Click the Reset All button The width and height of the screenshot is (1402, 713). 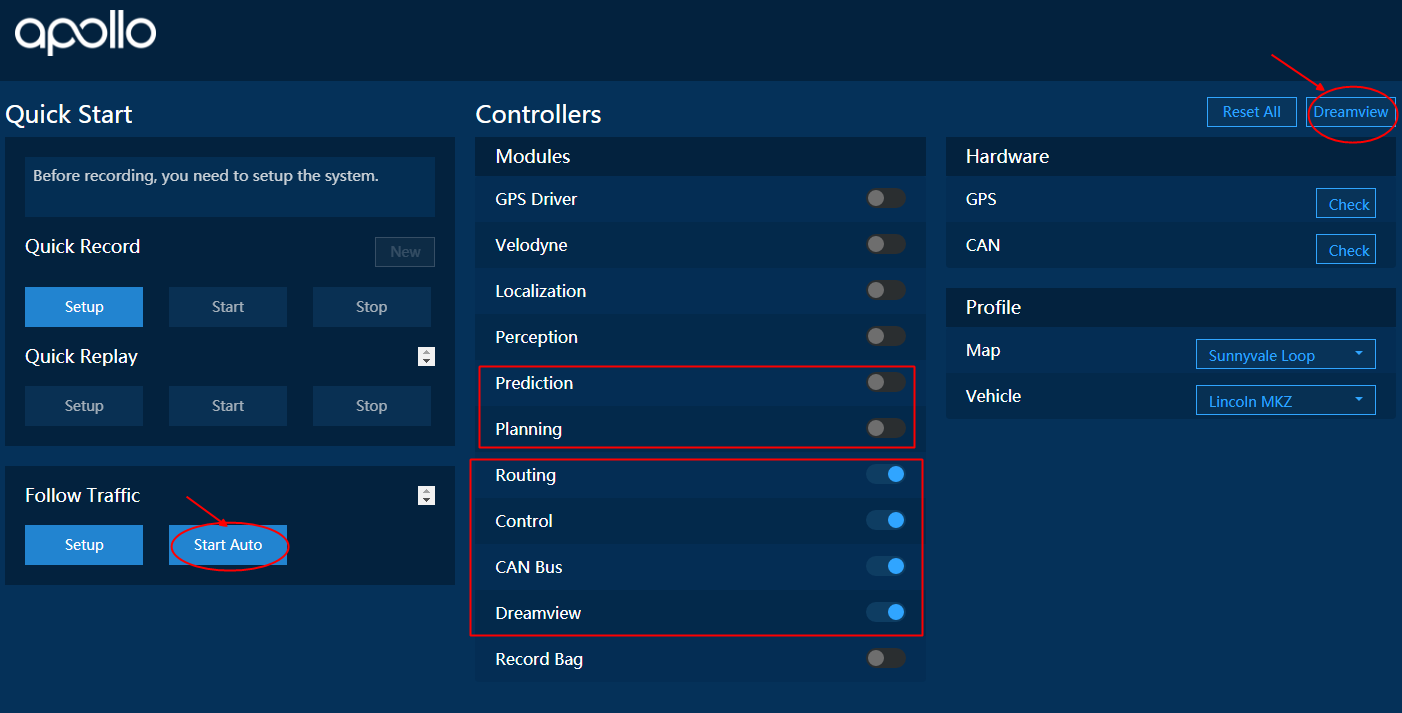tap(1251, 112)
